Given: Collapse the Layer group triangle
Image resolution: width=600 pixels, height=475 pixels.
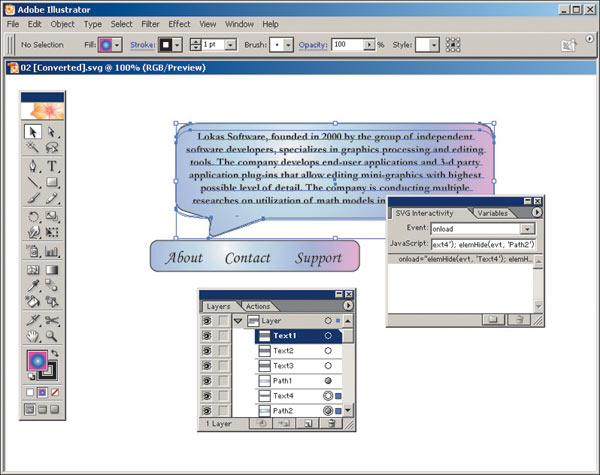Looking at the screenshot, I should (x=238, y=321).
